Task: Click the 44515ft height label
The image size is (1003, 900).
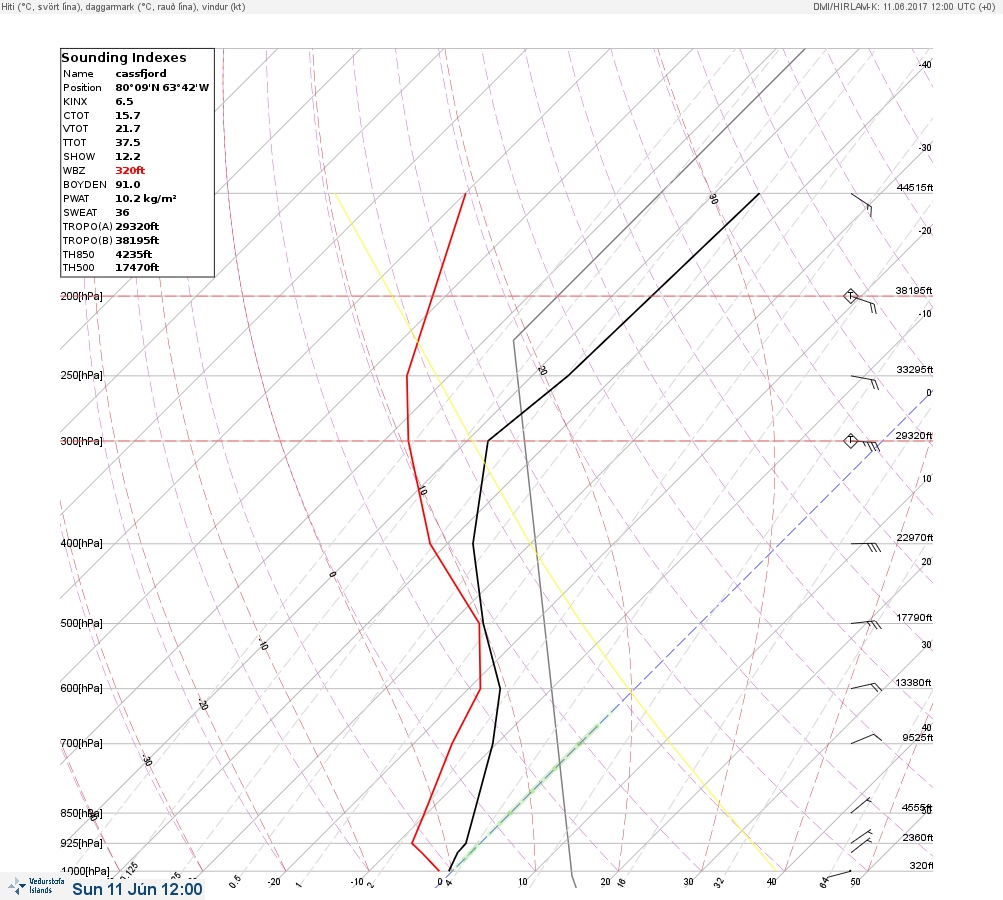Action: click(915, 187)
